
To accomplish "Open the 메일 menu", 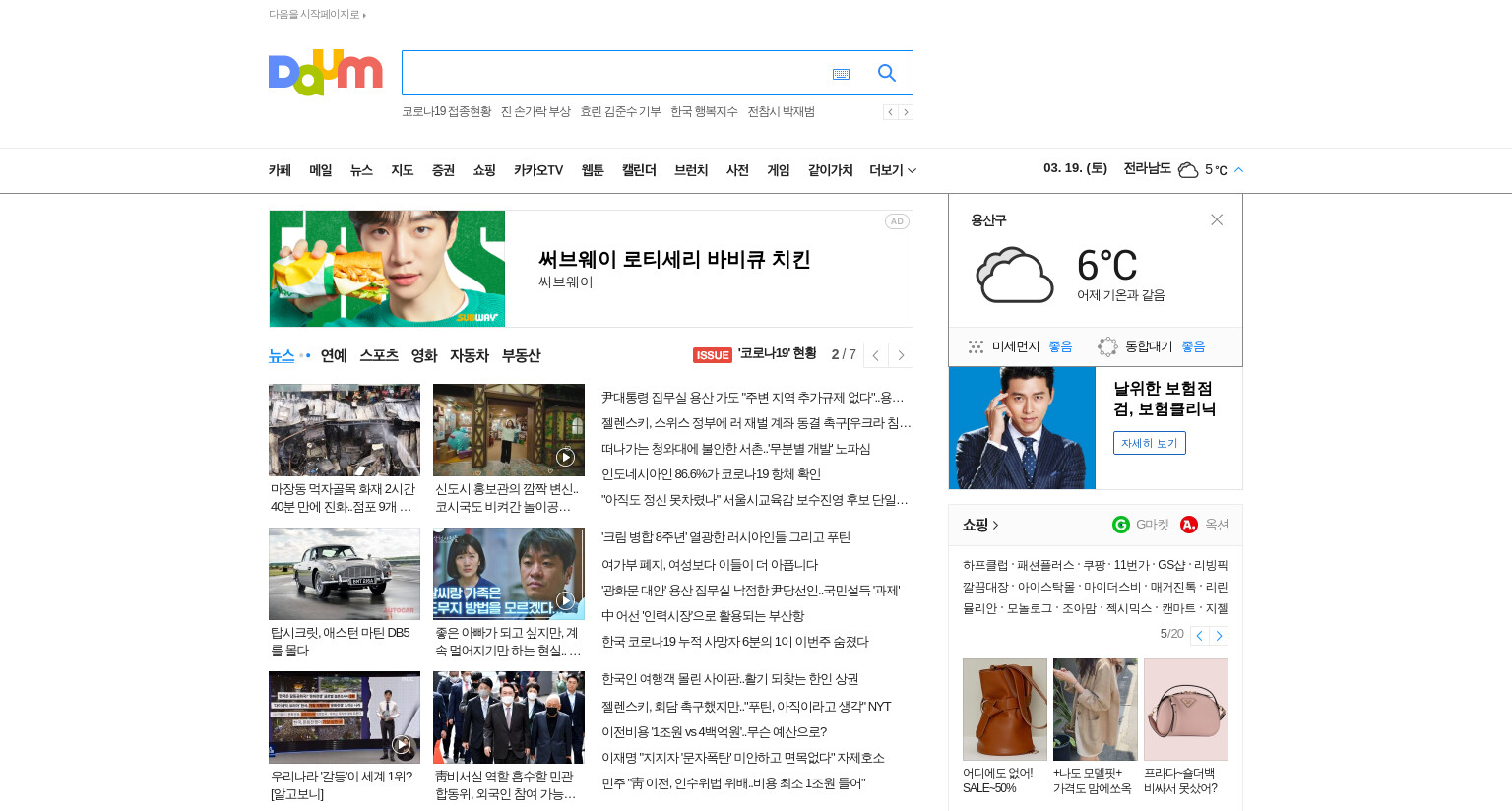I will [321, 170].
